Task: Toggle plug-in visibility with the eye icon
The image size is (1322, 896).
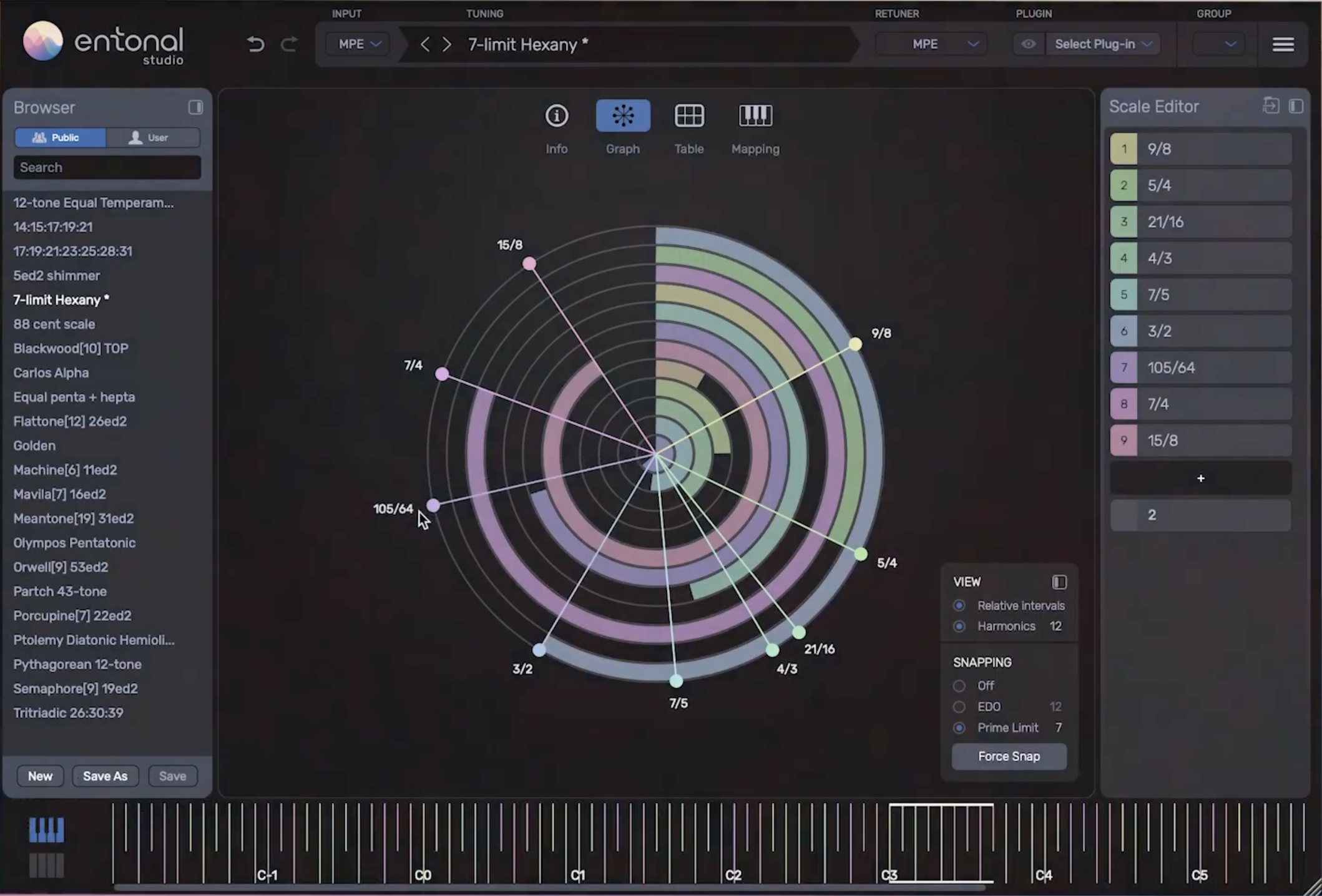Action: (x=1028, y=44)
